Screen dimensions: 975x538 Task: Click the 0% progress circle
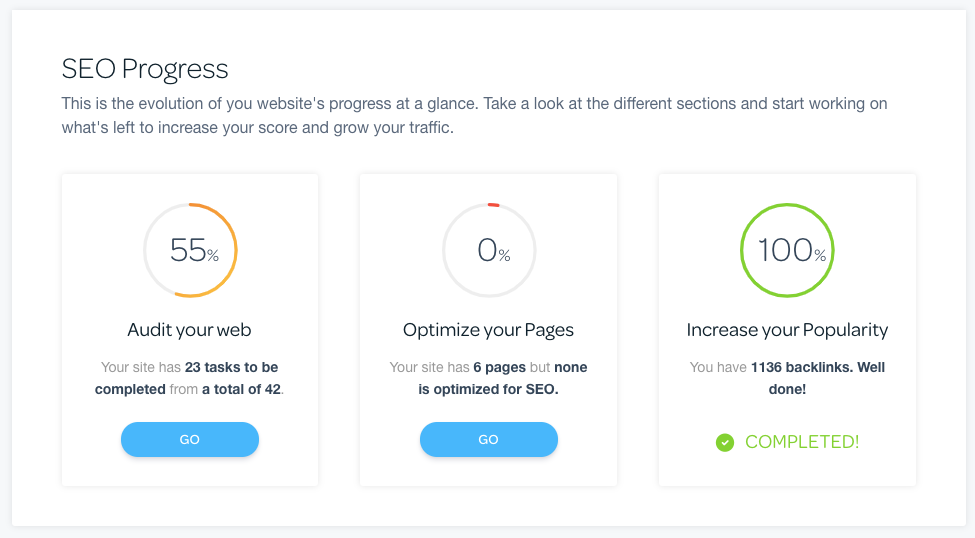coord(489,250)
